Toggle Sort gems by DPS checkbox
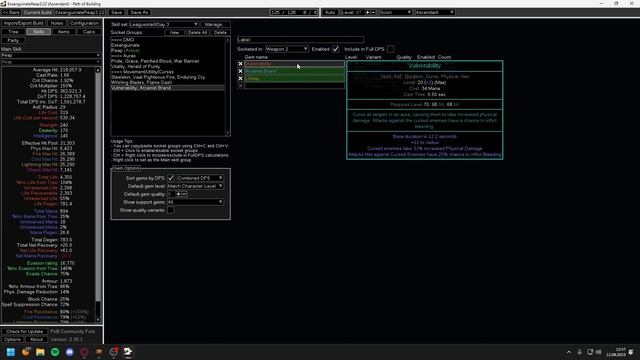 (171, 178)
